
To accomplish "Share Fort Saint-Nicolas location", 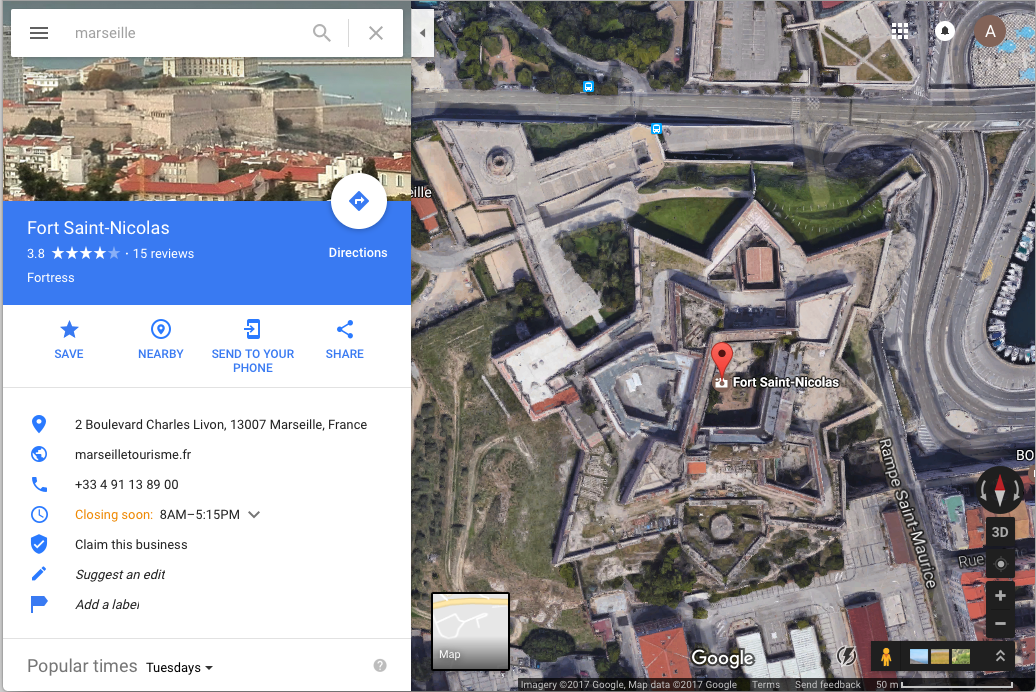I will 344,340.
